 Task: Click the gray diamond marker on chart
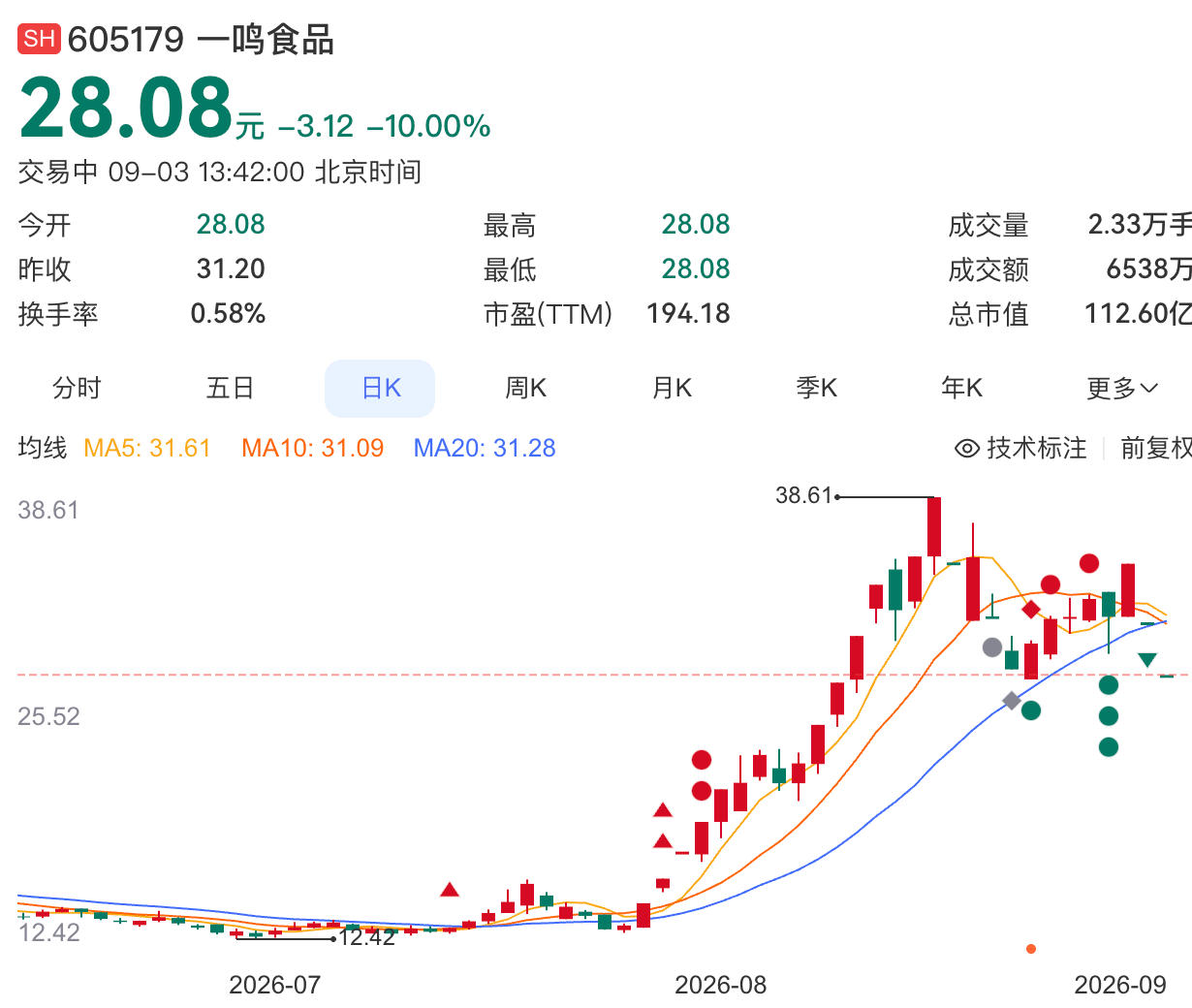click(x=1012, y=700)
